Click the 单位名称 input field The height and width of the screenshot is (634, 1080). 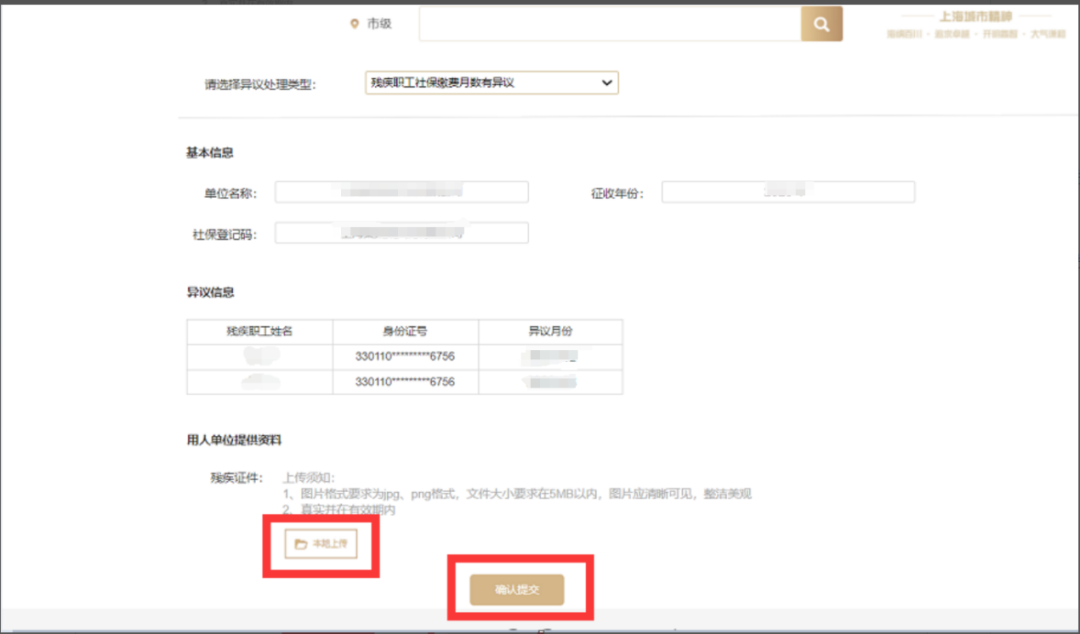pyautogui.click(x=402, y=192)
